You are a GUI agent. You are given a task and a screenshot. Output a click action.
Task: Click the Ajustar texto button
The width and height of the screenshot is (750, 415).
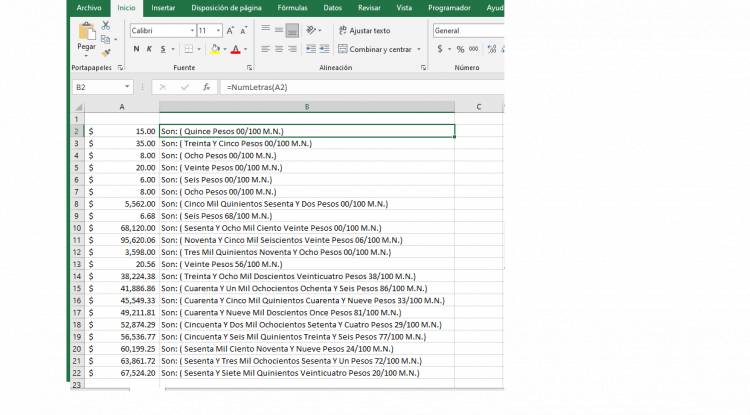[364, 31]
